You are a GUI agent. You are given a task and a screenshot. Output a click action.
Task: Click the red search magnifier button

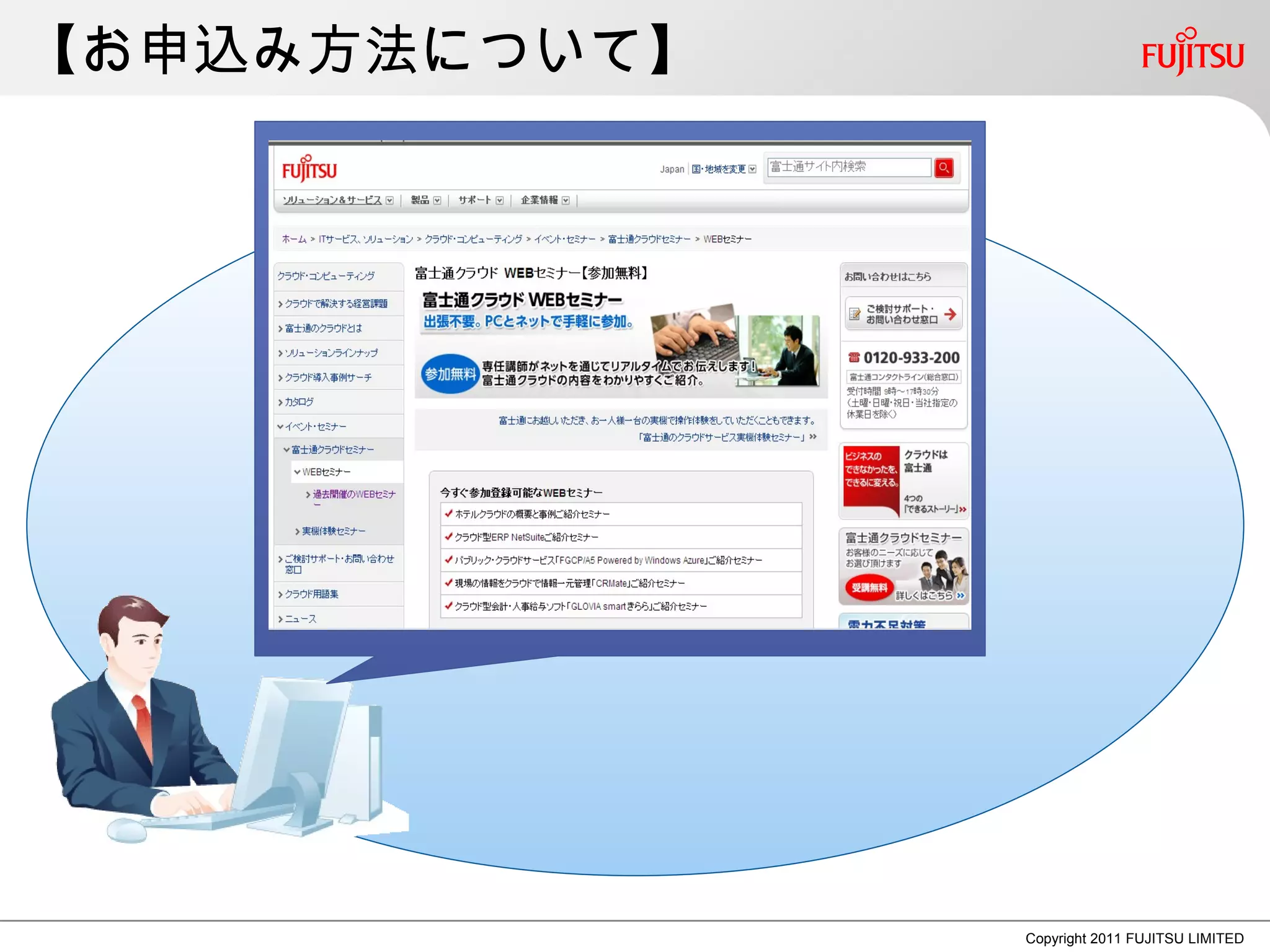coord(944,167)
